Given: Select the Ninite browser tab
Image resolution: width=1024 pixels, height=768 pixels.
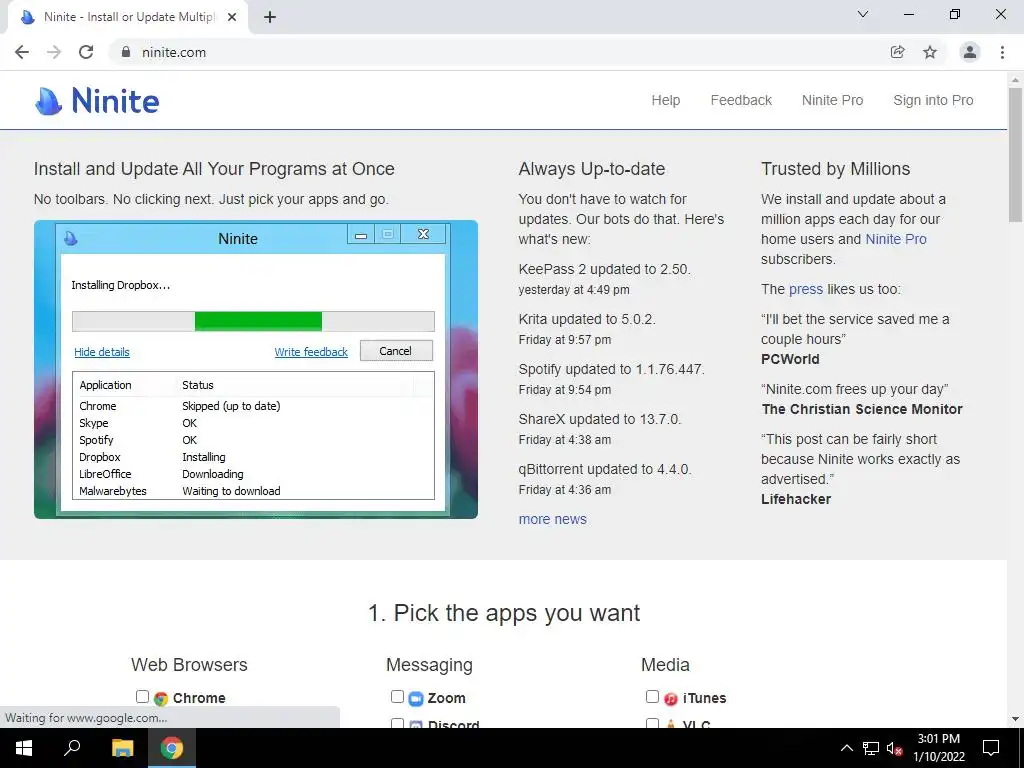Looking at the screenshot, I should pyautogui.click(x=128, y=17).
